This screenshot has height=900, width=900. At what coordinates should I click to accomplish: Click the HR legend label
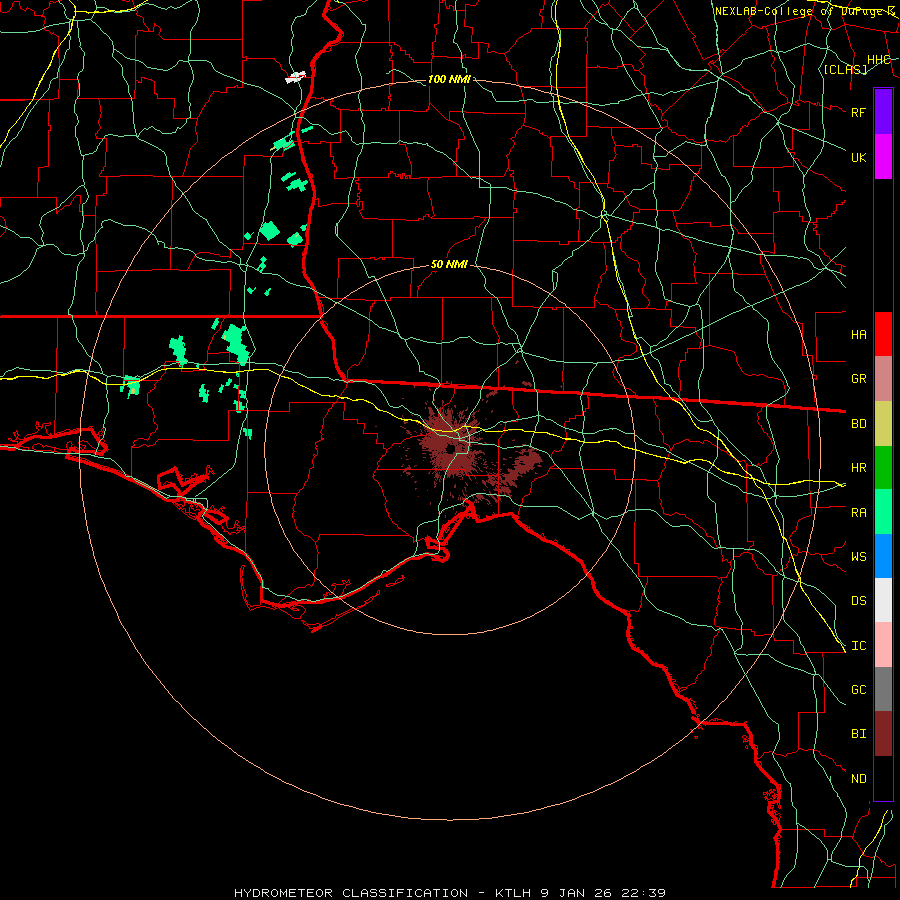pos(859,468)
